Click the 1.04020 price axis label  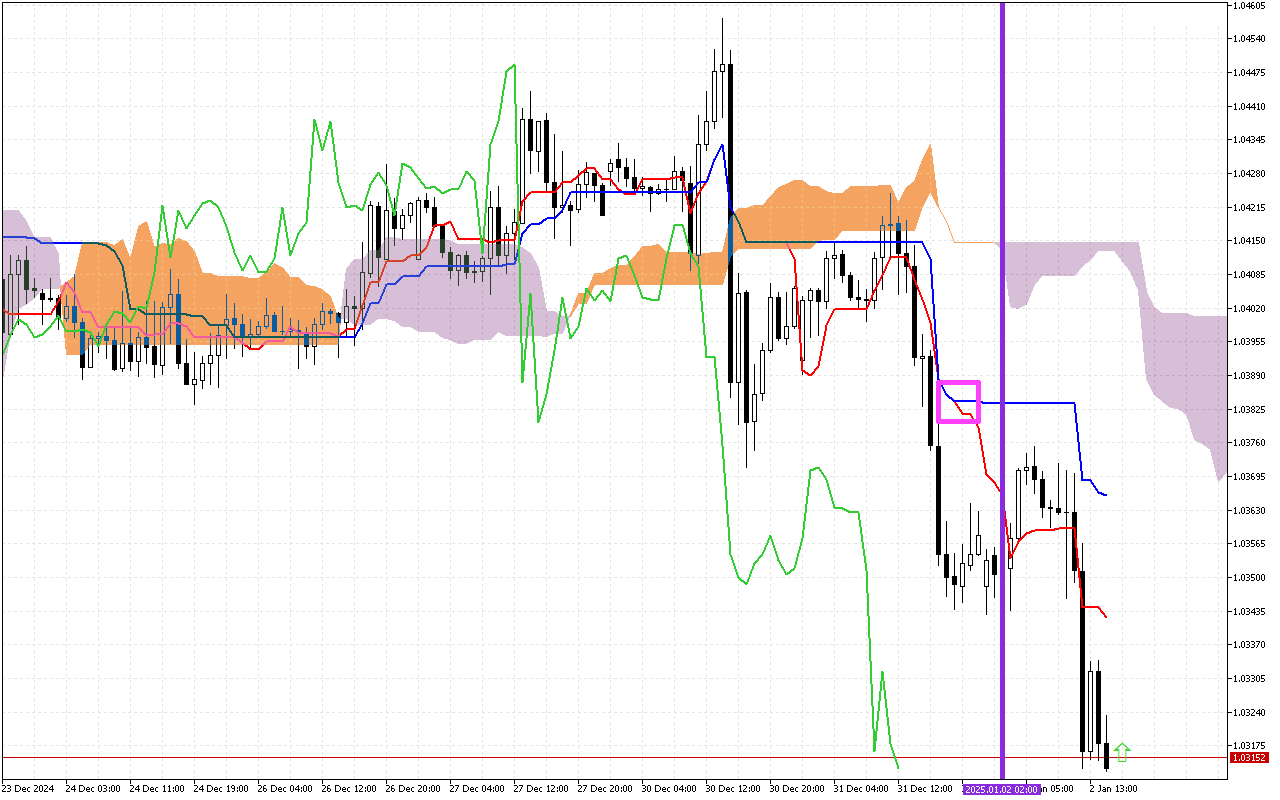click(1249, 309)
